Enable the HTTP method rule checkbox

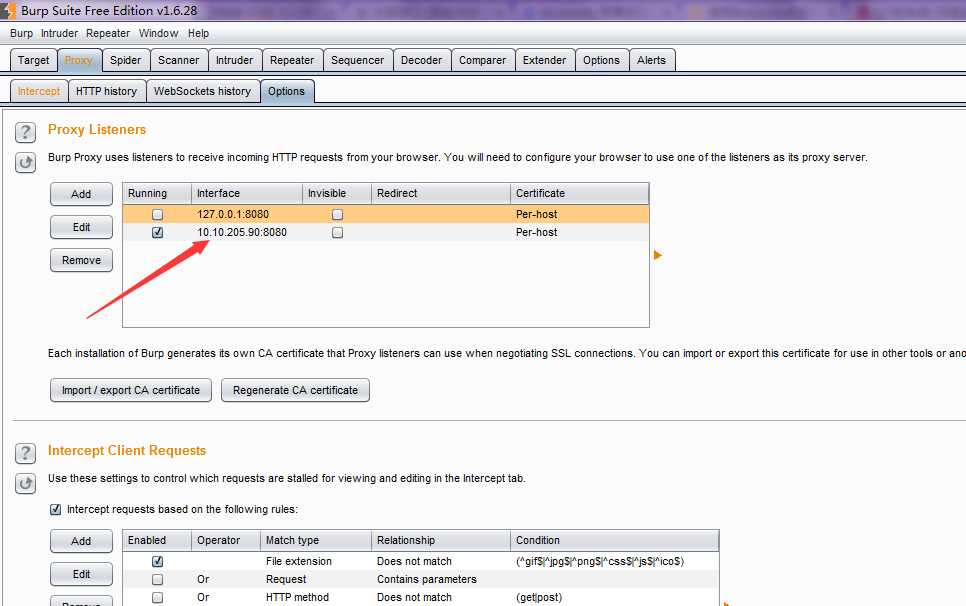click(158, 597)
